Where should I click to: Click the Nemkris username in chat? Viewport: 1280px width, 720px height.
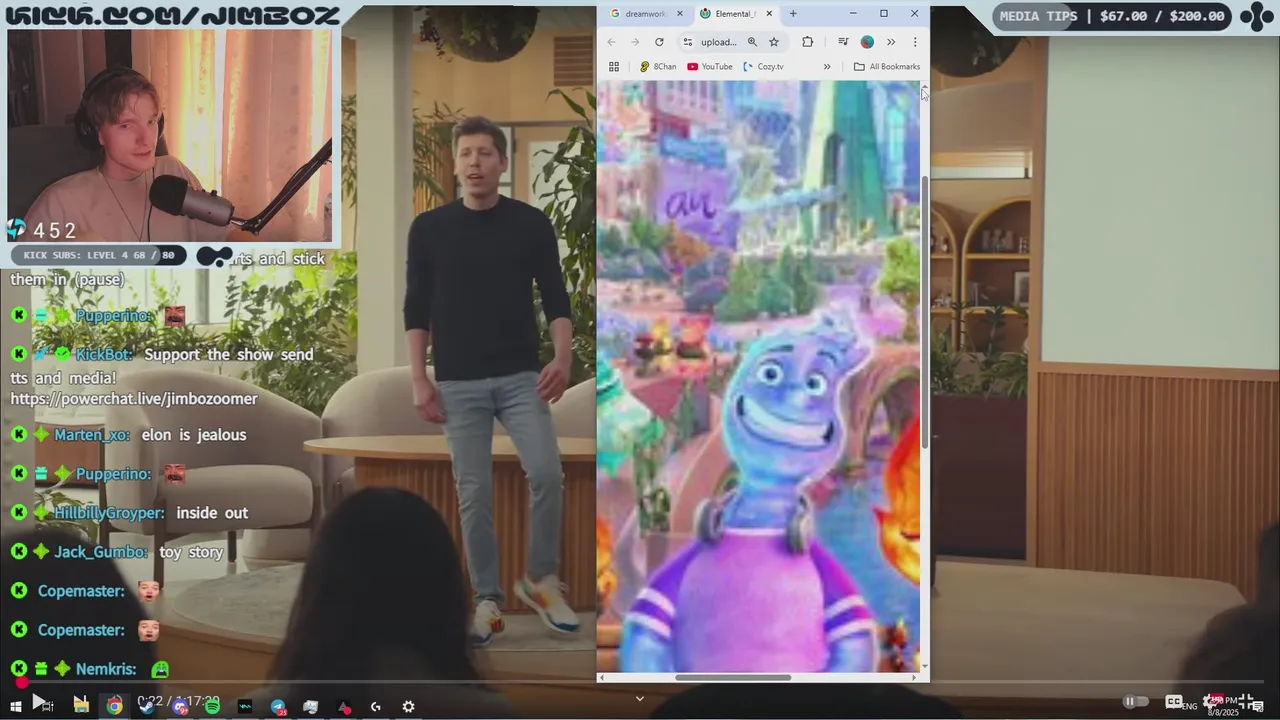[105, 669]
